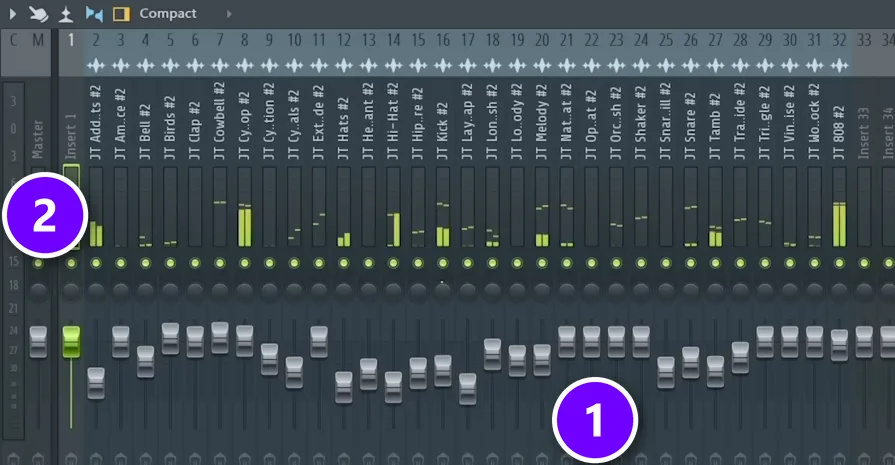Toggle the view waveforms icon
Image resolution: width=895 pixels, height=465 pixels.
[94, 14]
